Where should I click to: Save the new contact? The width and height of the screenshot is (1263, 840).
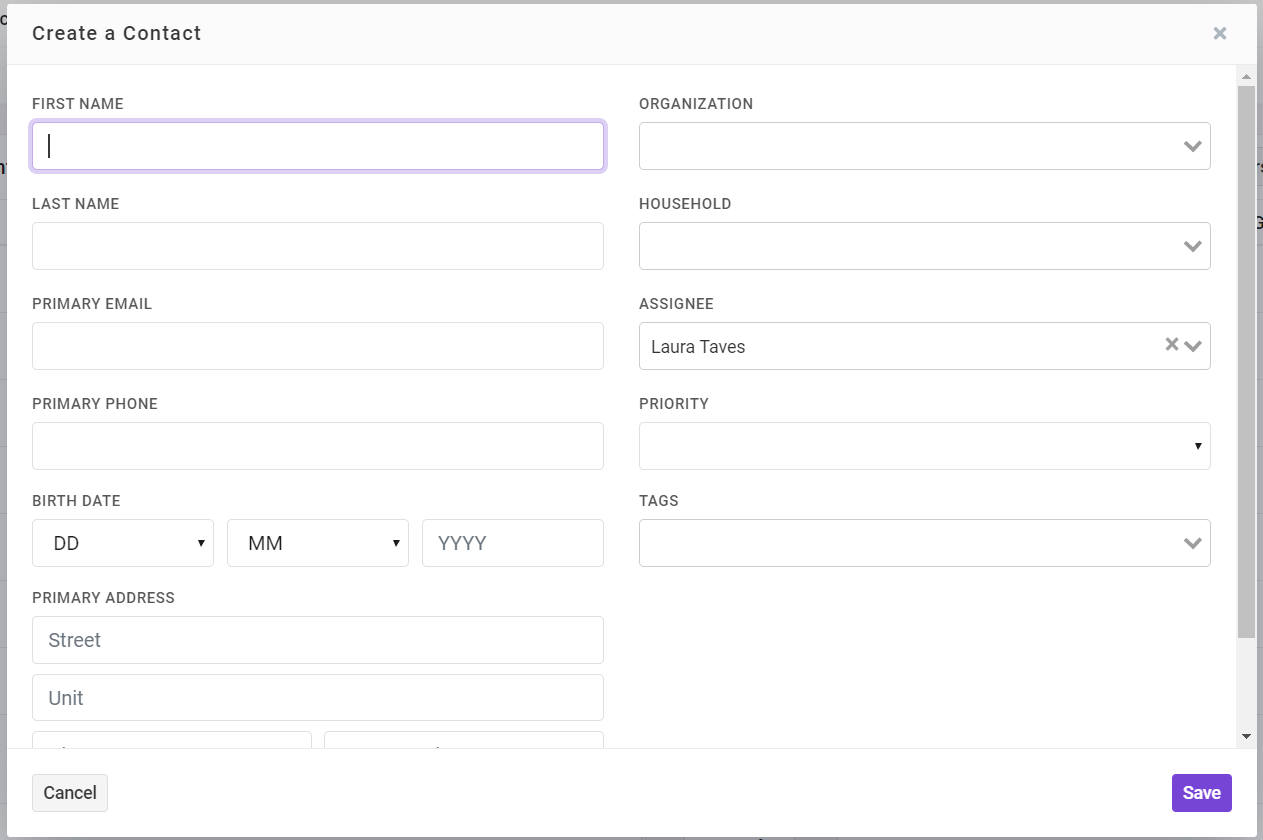[x=1201, y=793]
